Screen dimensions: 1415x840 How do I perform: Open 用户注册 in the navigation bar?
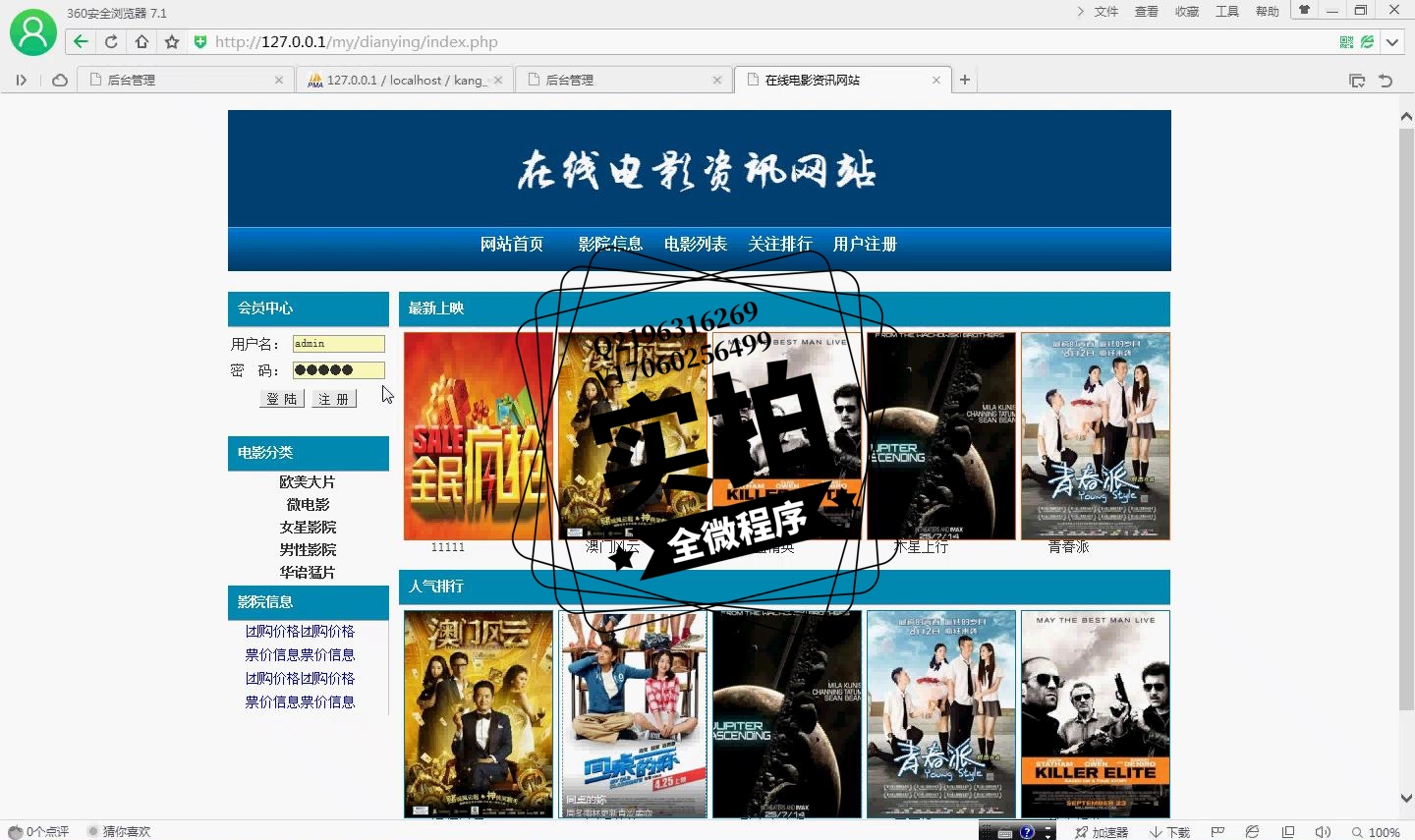[865, 244]
